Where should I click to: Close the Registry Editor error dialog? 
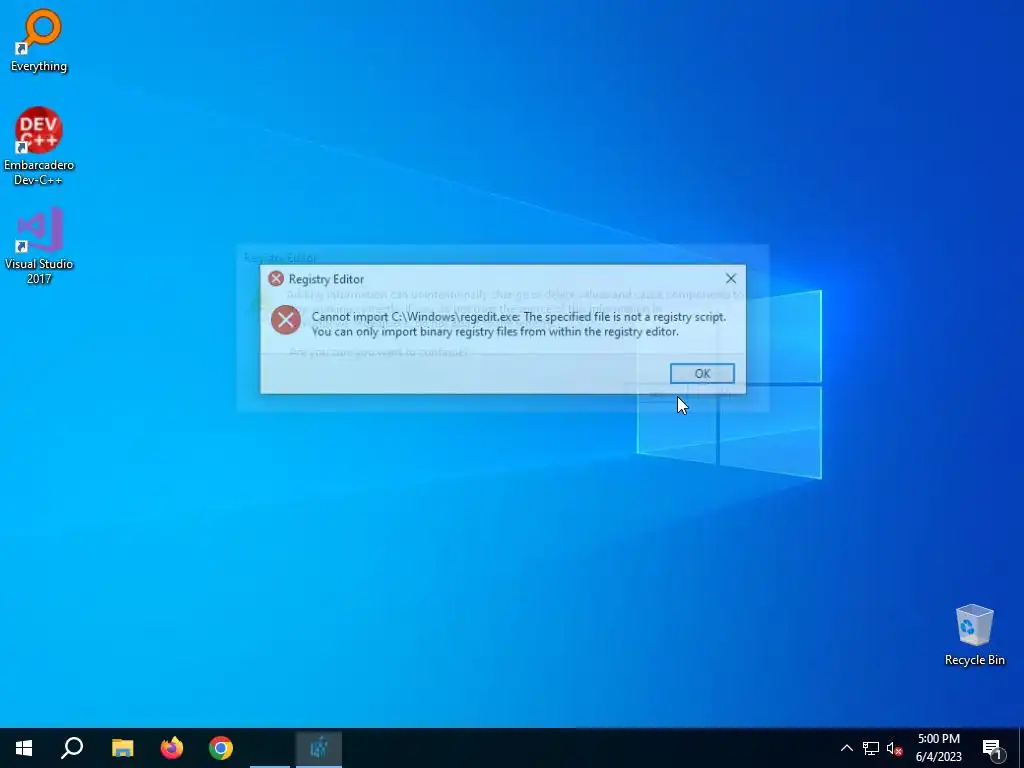pyautogui.click(x=731, y=279)
